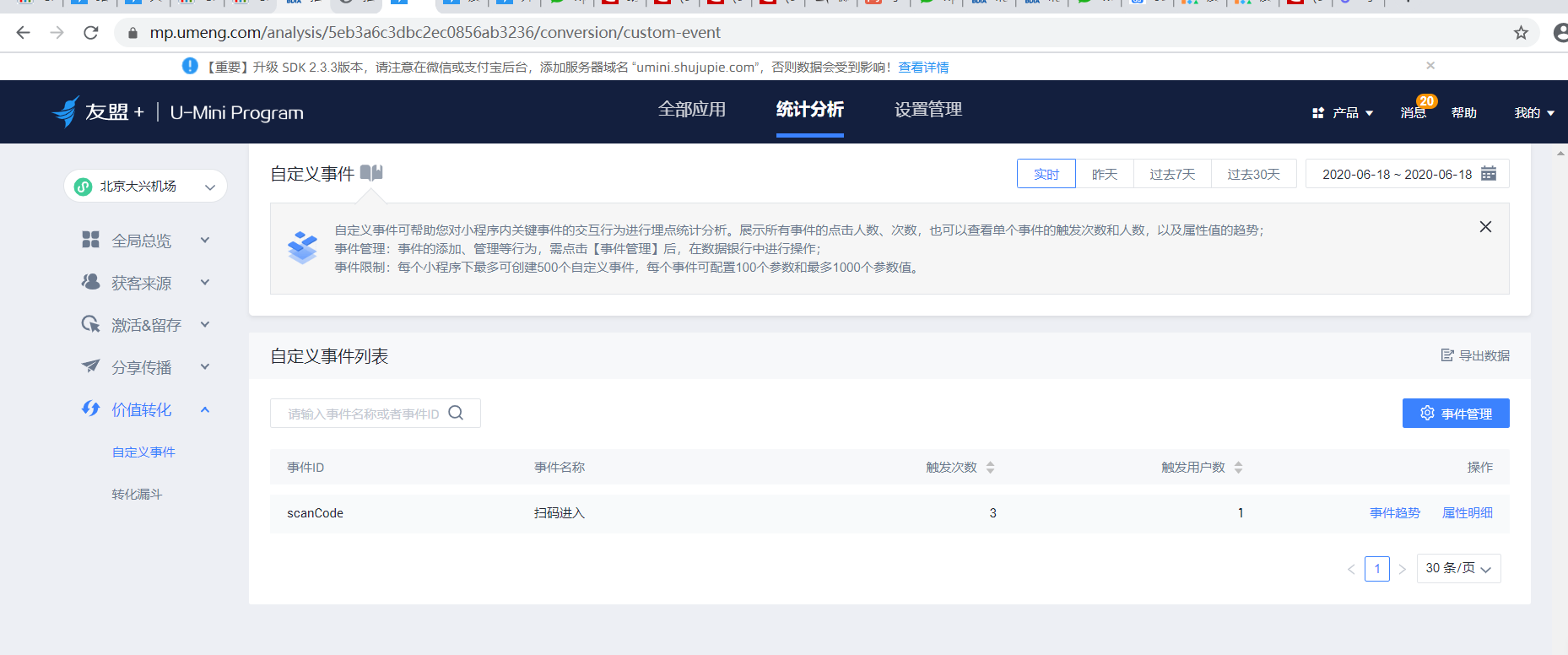Open 属性明细 for scanCode

(1468, 513)
